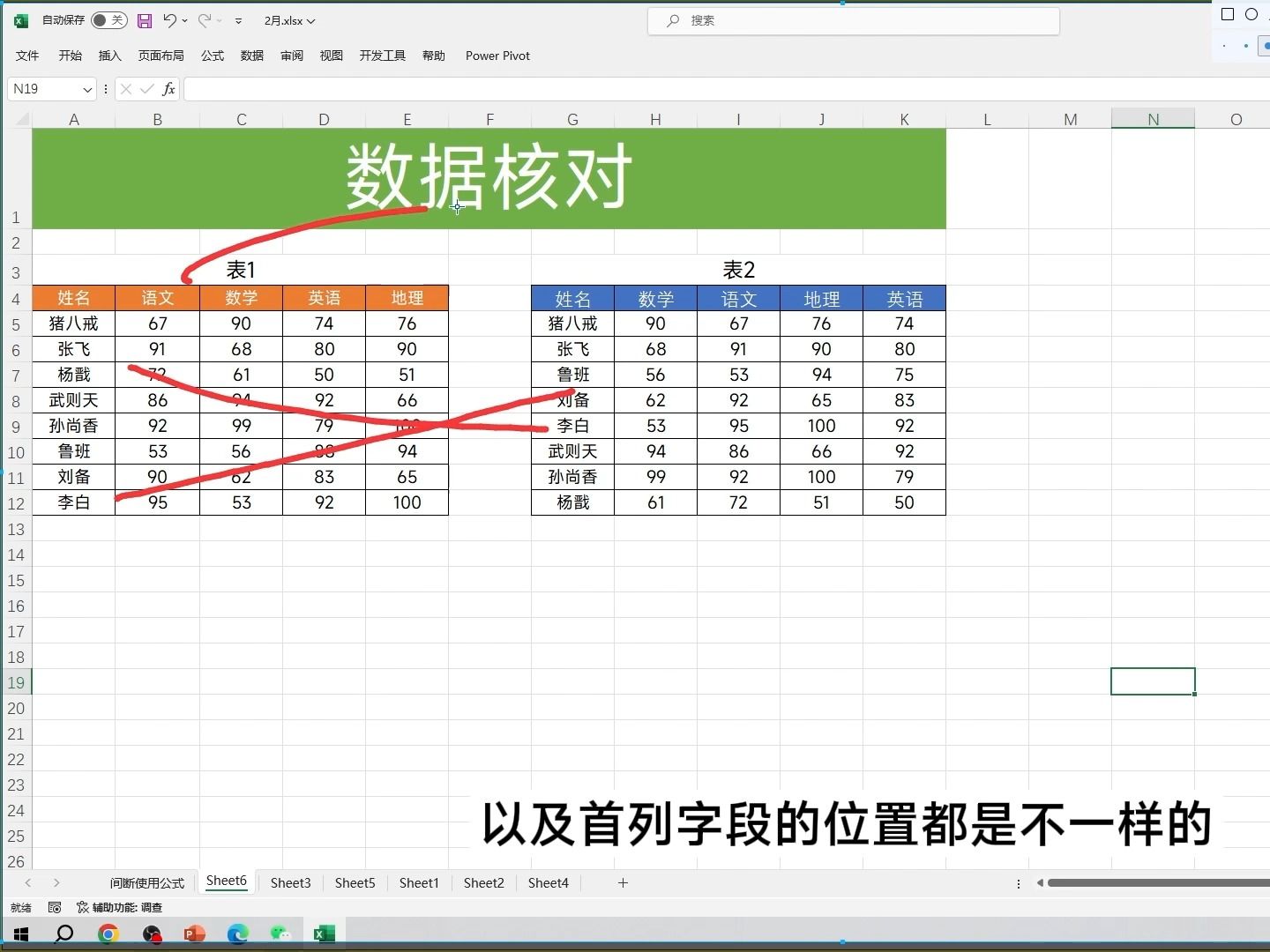Open the 2月.xlsx filename dropdown
1270x952 pixels.
(310, 20)
